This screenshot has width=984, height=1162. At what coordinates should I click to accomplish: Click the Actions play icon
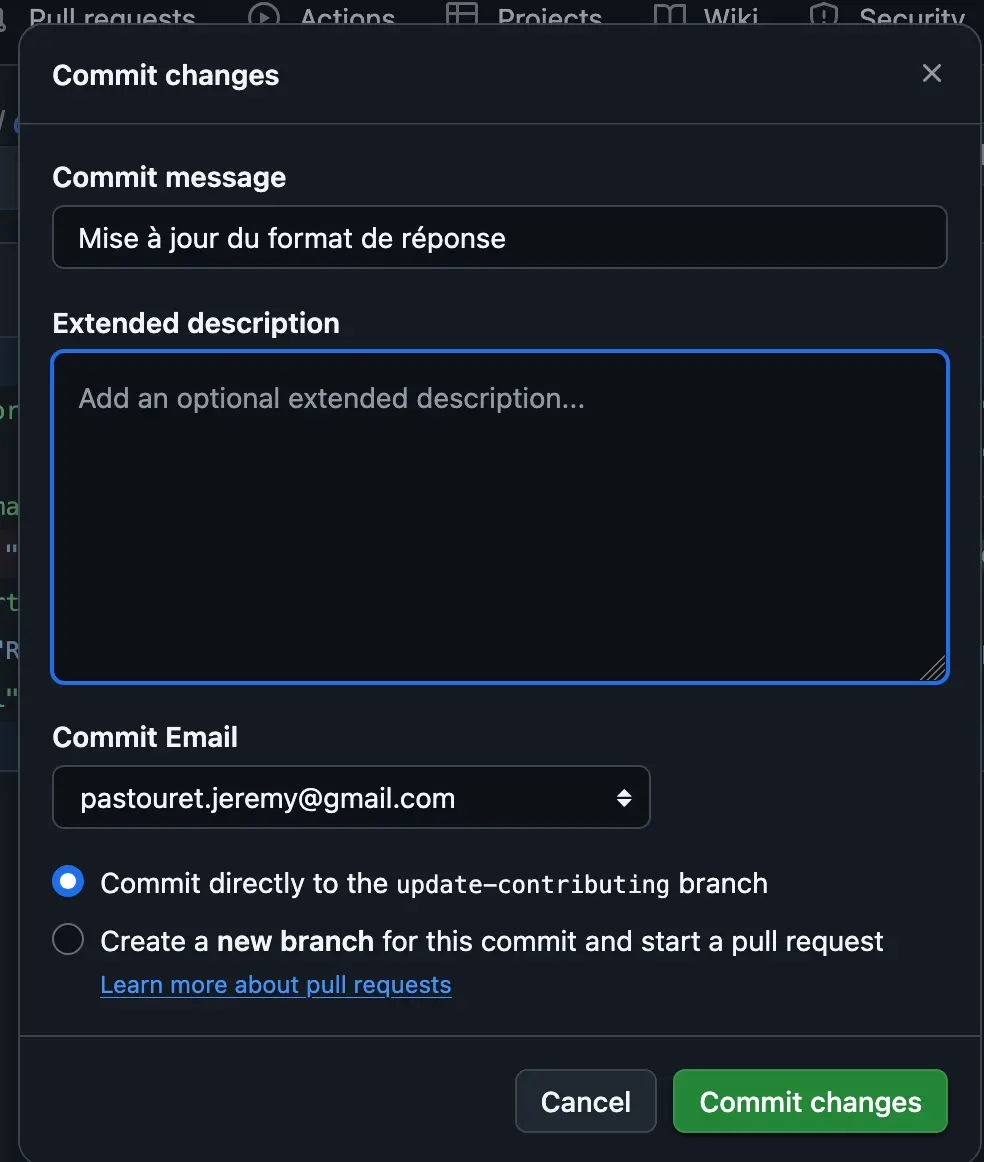pyautogui.click(x=263, y=15)
